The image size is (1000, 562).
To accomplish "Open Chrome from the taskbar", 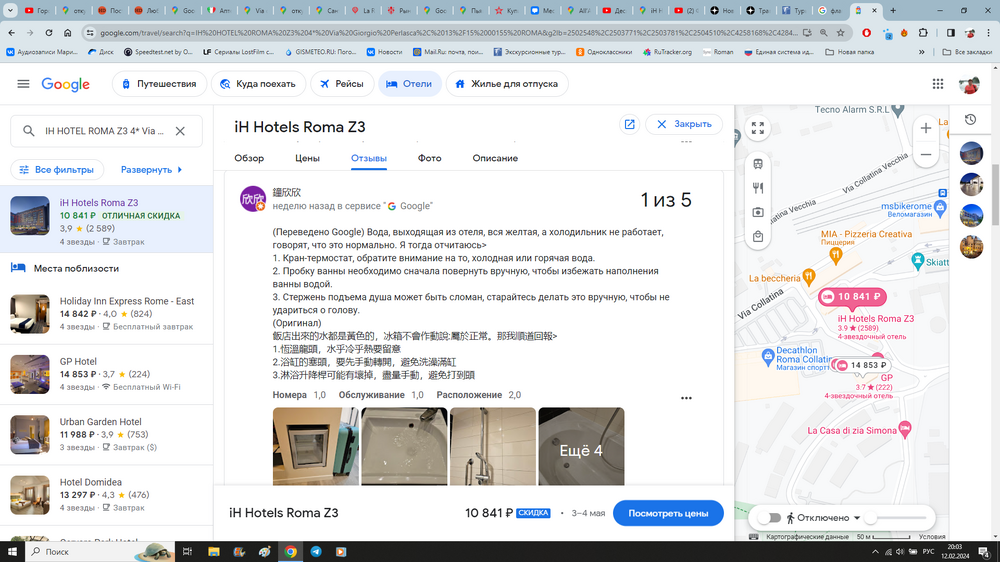I will click(x=290, y=552).
